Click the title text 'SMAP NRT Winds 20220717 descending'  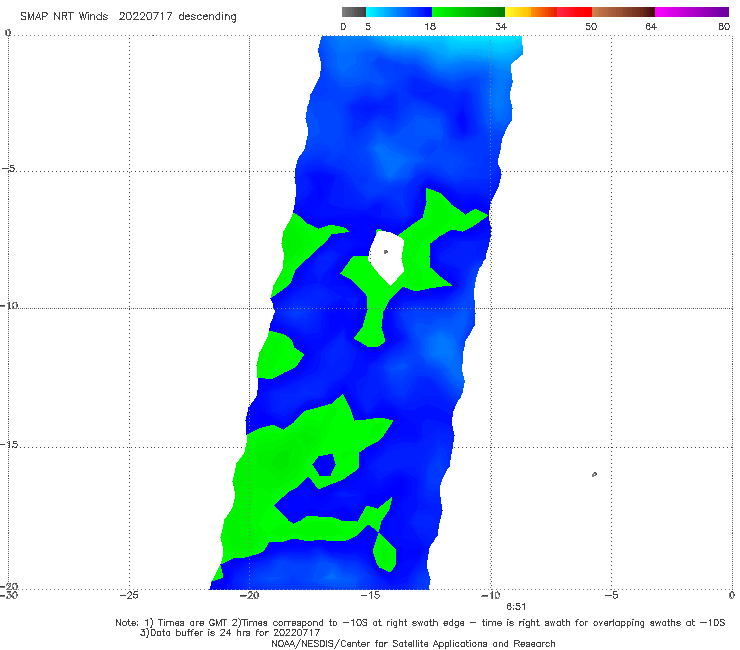coord(128,17)
